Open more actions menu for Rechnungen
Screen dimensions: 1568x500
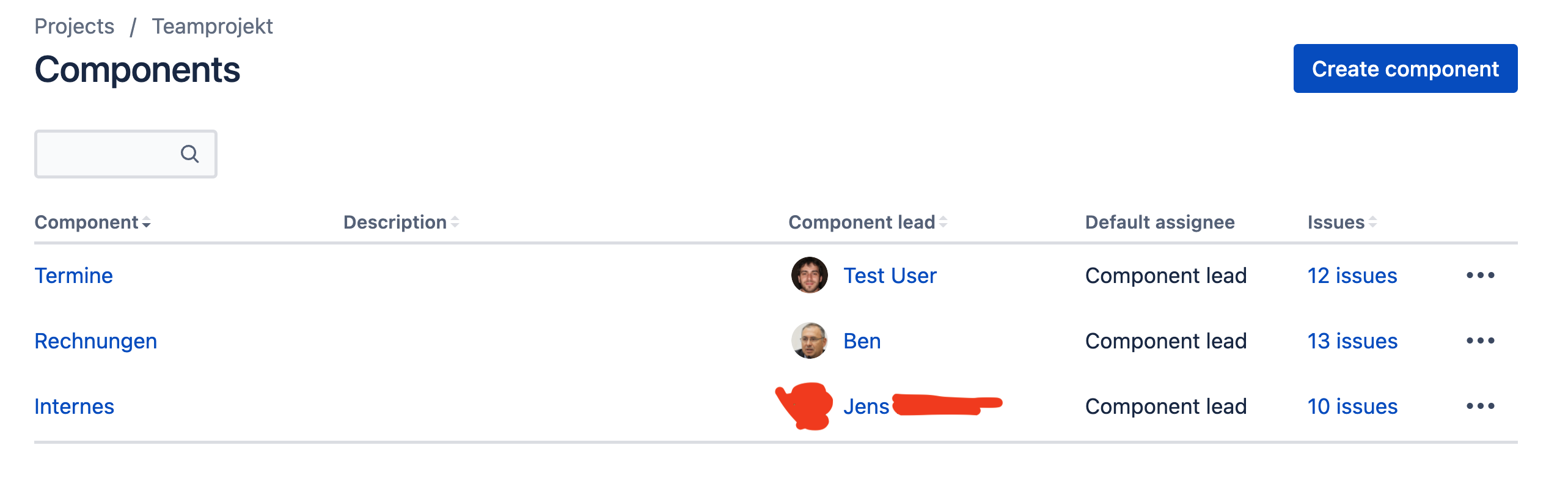(x=1480, y=341)
